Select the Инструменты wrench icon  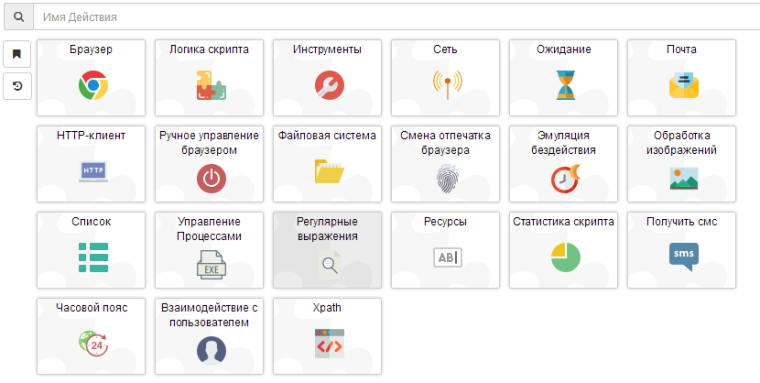330,85
